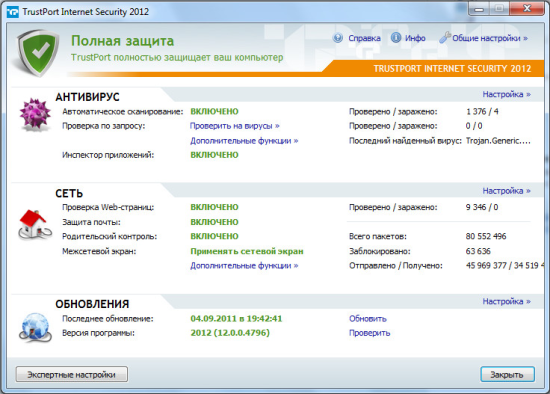Viewport: 550px width, 394px height.
Task: Click the purple virus Antivirus section icon
Action: click(x=35, y=114)
